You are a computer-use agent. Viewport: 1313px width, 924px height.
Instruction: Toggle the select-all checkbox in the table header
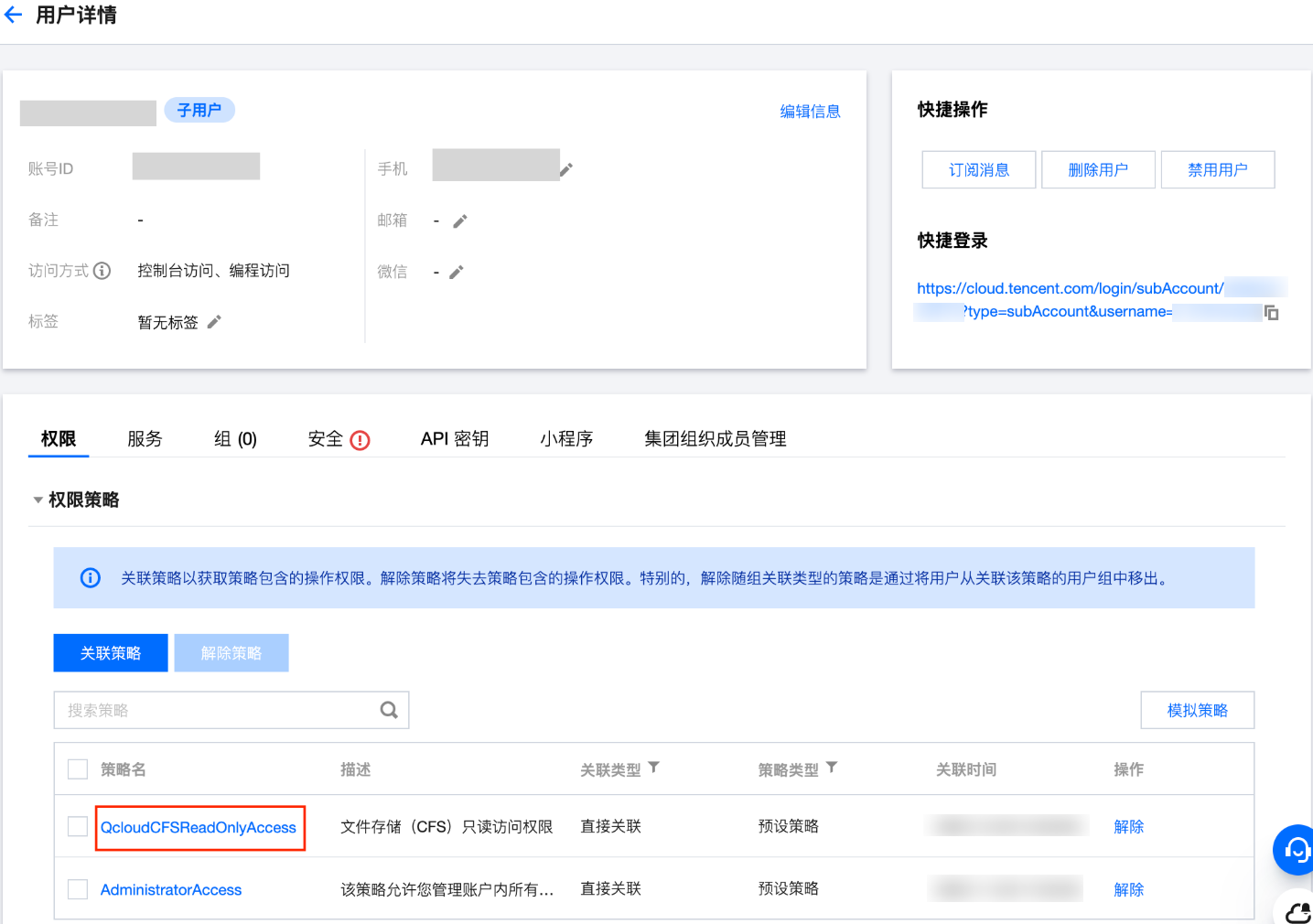78,769
